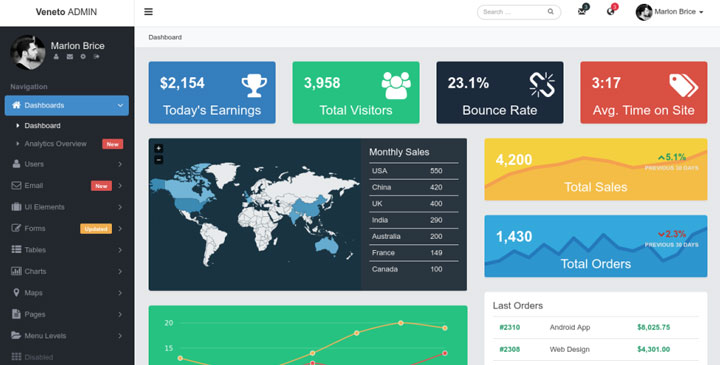Click the Total Sales yellow card

(x=596, y=169)
